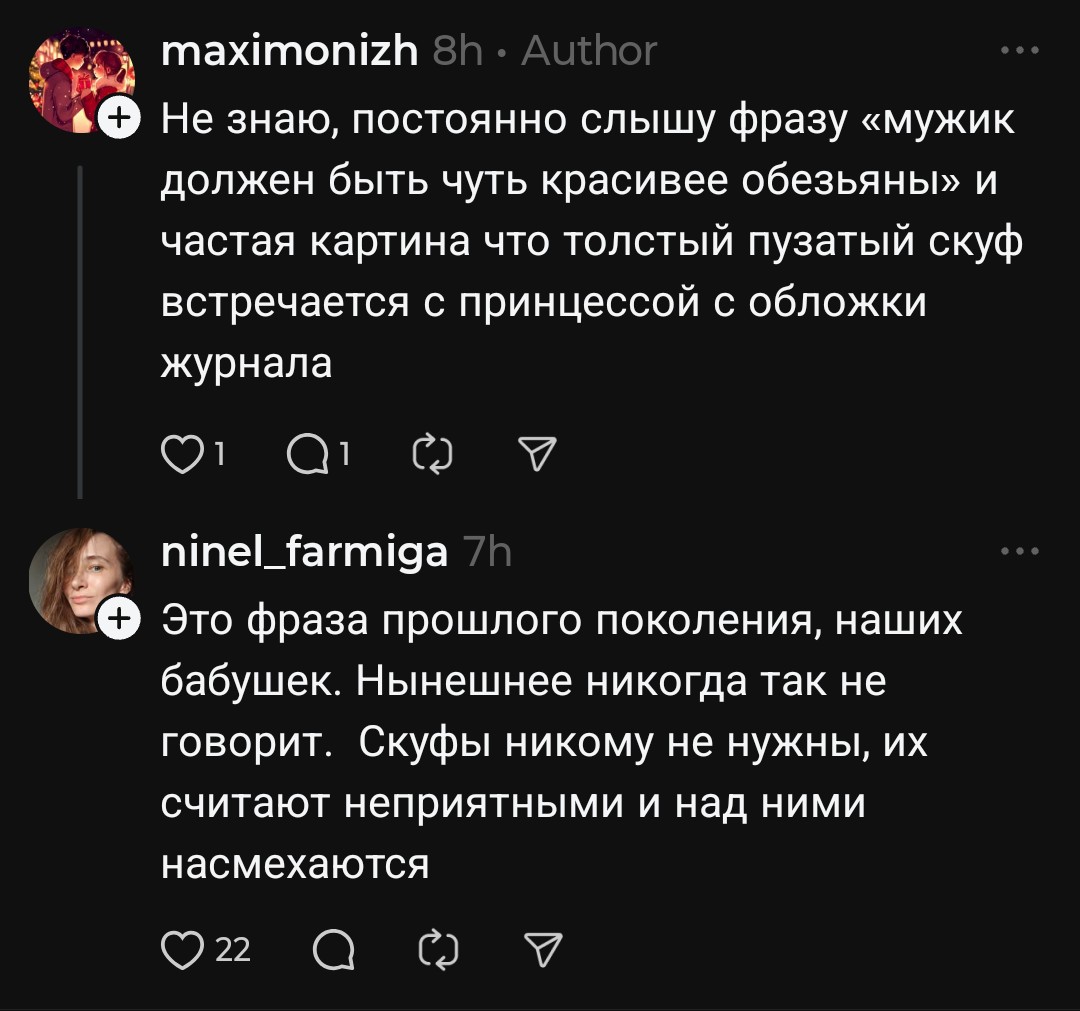This screenshot has width=1080, height=1011.
Task: Open the 8h timestamp on maximonizh's comment
Action: click(x=458, y=51)
